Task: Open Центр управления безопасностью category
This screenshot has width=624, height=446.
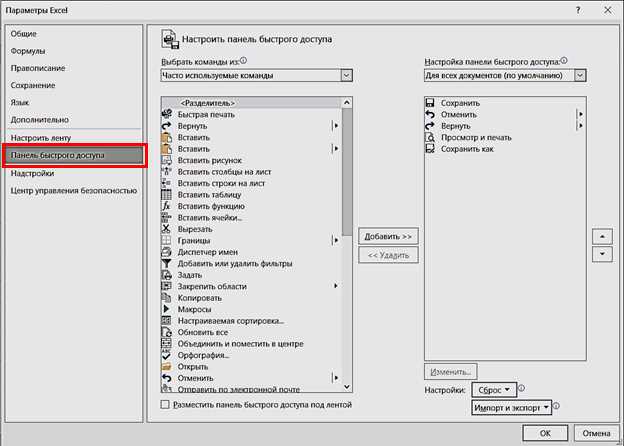Action: 74,191
